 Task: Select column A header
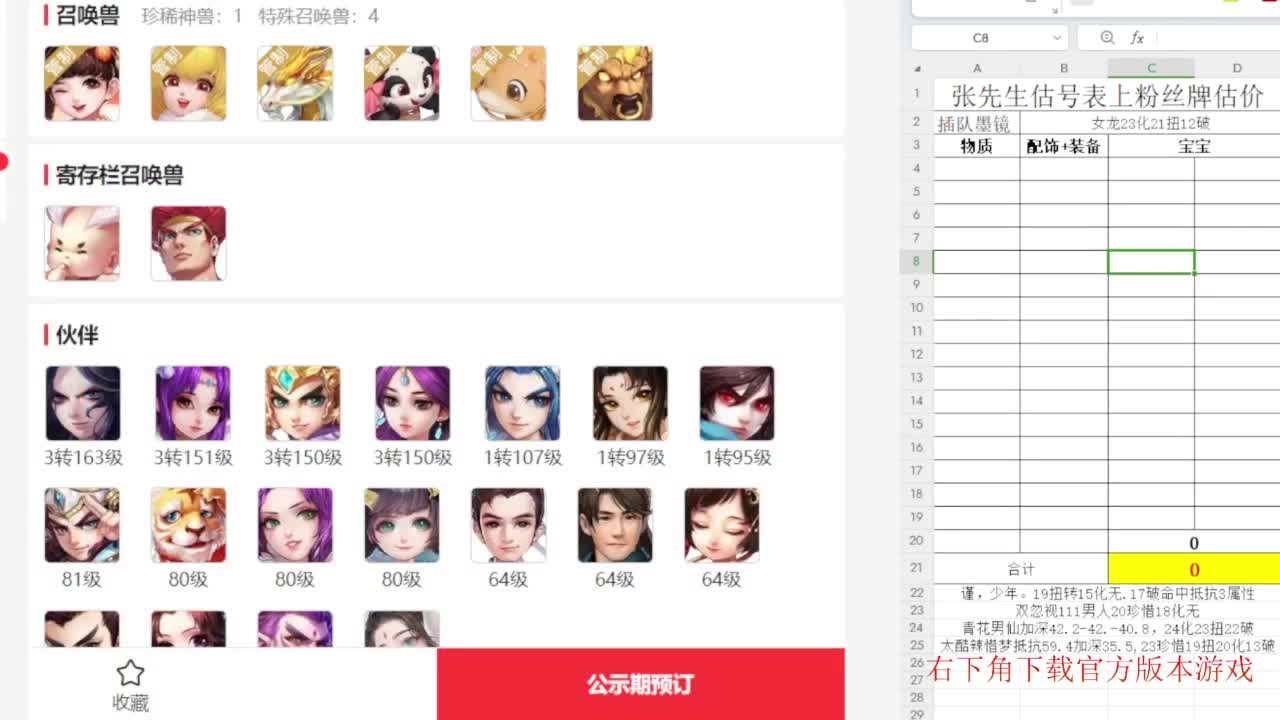[x=977, y=68]
